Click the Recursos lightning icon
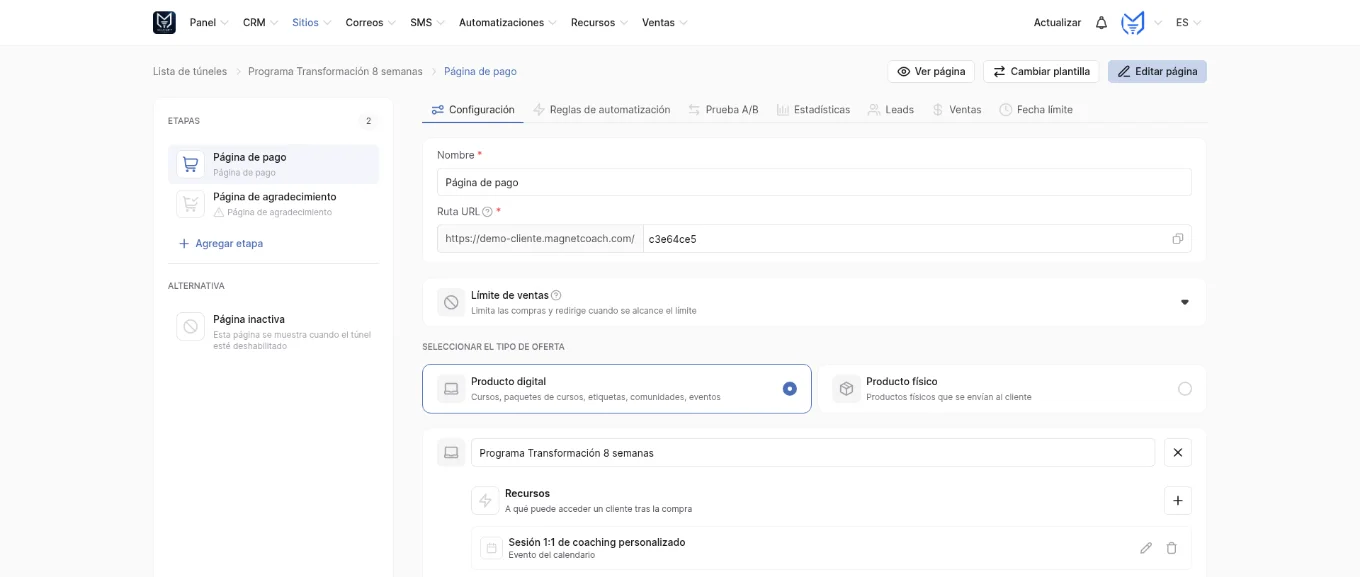 point(485,500)
